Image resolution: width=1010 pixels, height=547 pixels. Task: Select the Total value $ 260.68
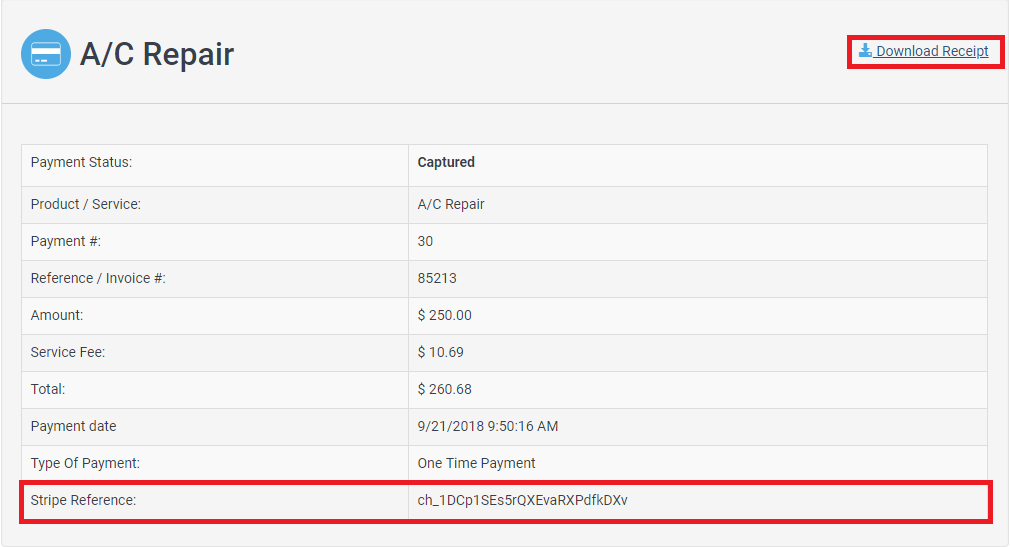click(x=444, y=389)
